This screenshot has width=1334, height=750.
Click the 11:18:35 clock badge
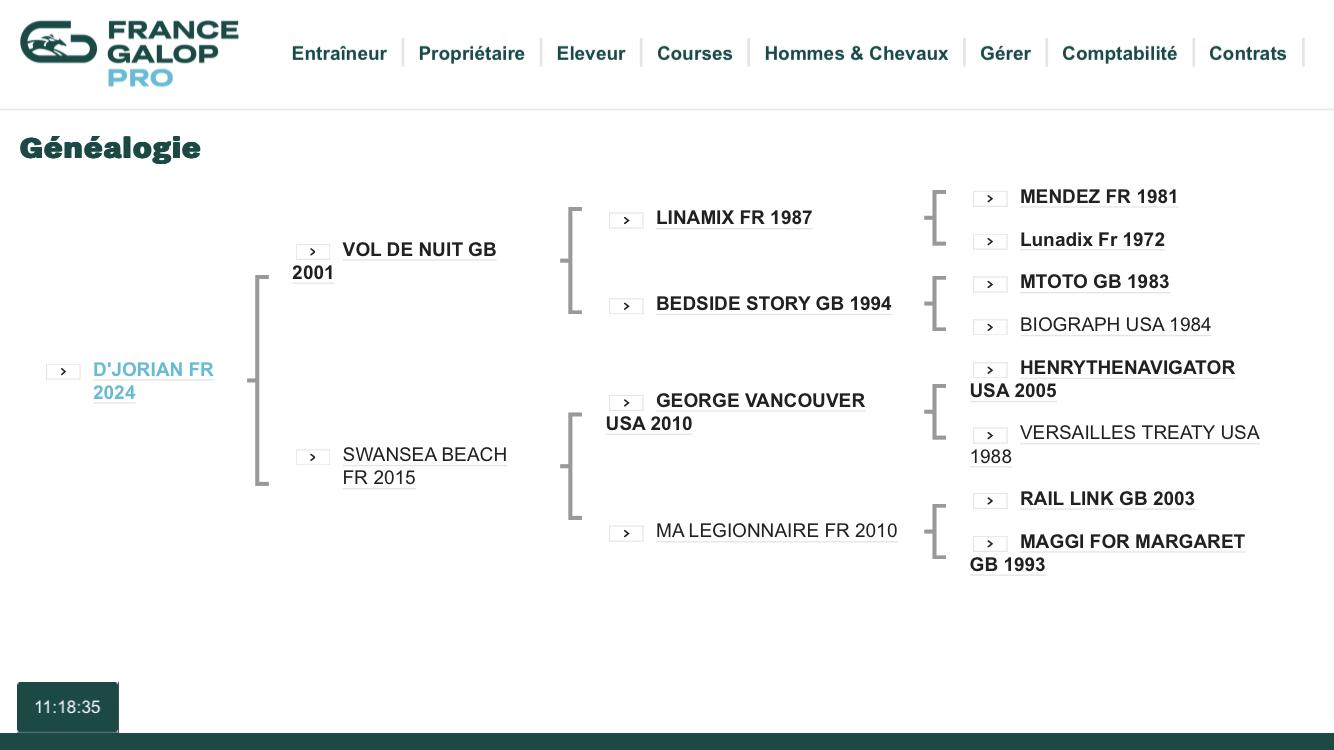(68, 707)
